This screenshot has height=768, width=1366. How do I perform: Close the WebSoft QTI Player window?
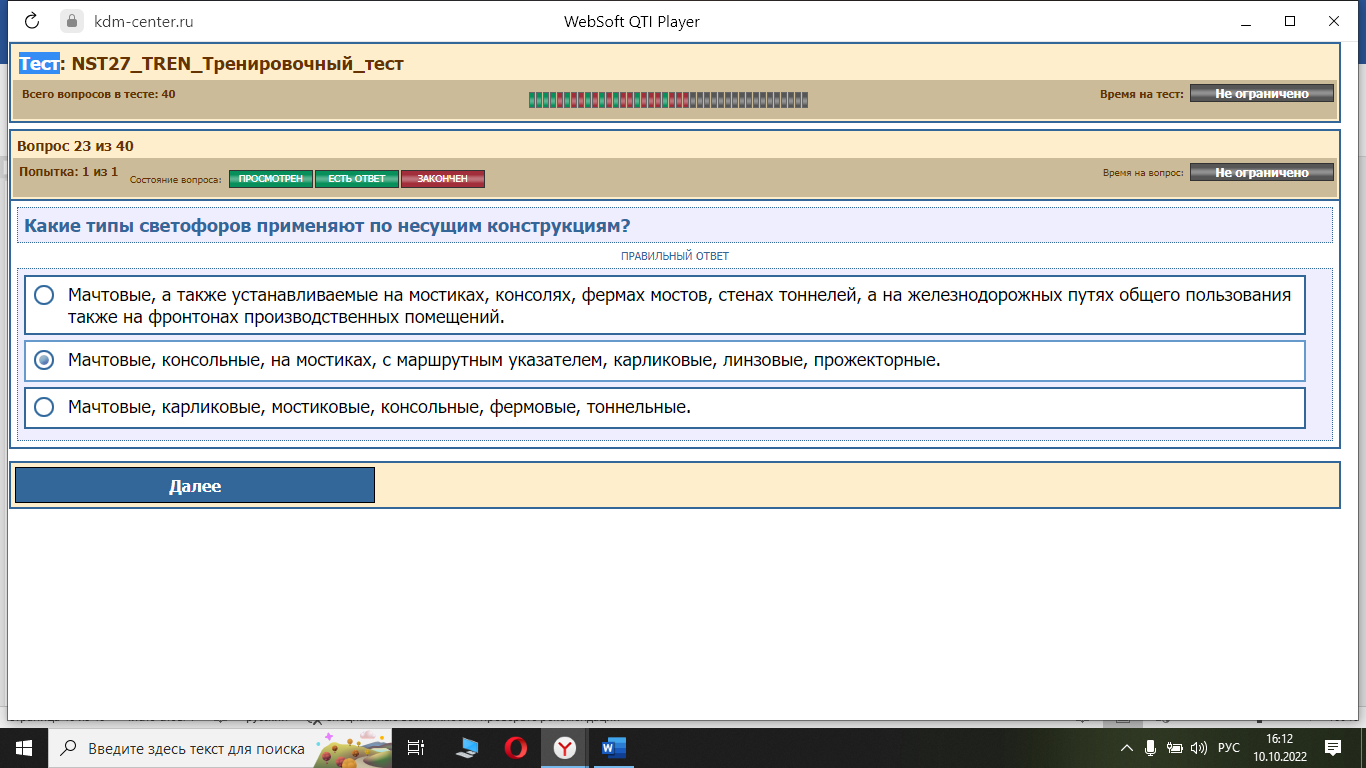1335,21
